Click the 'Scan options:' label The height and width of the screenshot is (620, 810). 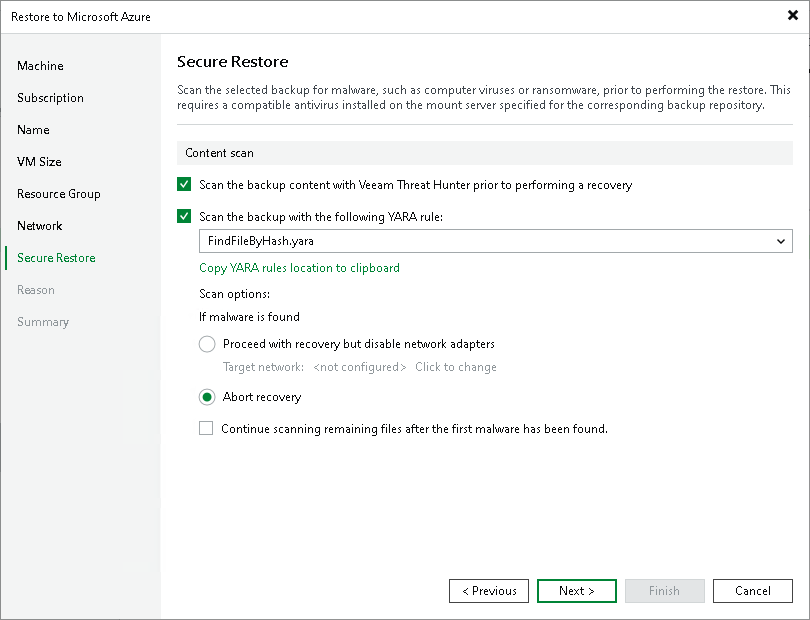click(x=235, y=294)
